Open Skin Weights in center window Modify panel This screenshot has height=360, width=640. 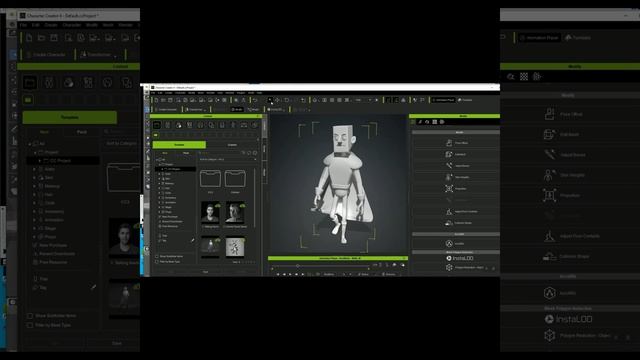pos(457,177)
